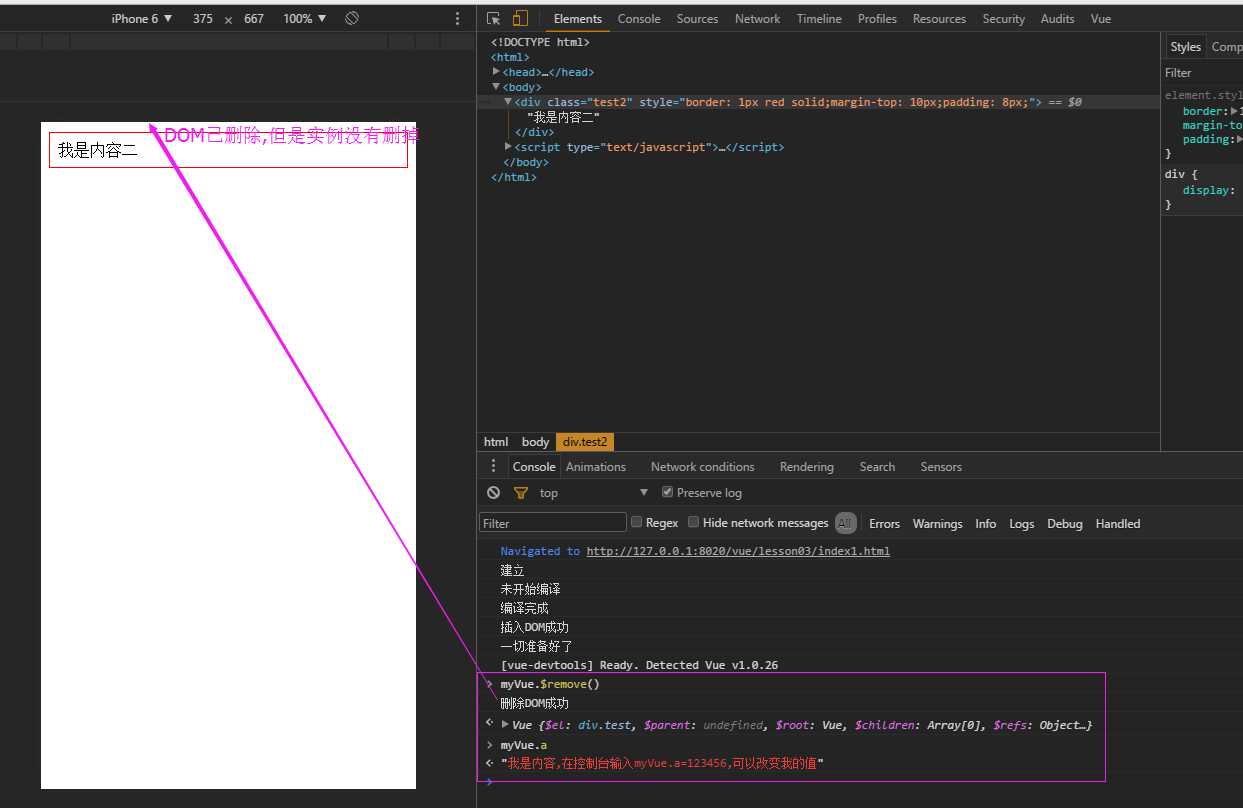Viewport: 1243px width, 808px height.
Task: Toggle the Preserve log checkbox
Action: point(668,492)
